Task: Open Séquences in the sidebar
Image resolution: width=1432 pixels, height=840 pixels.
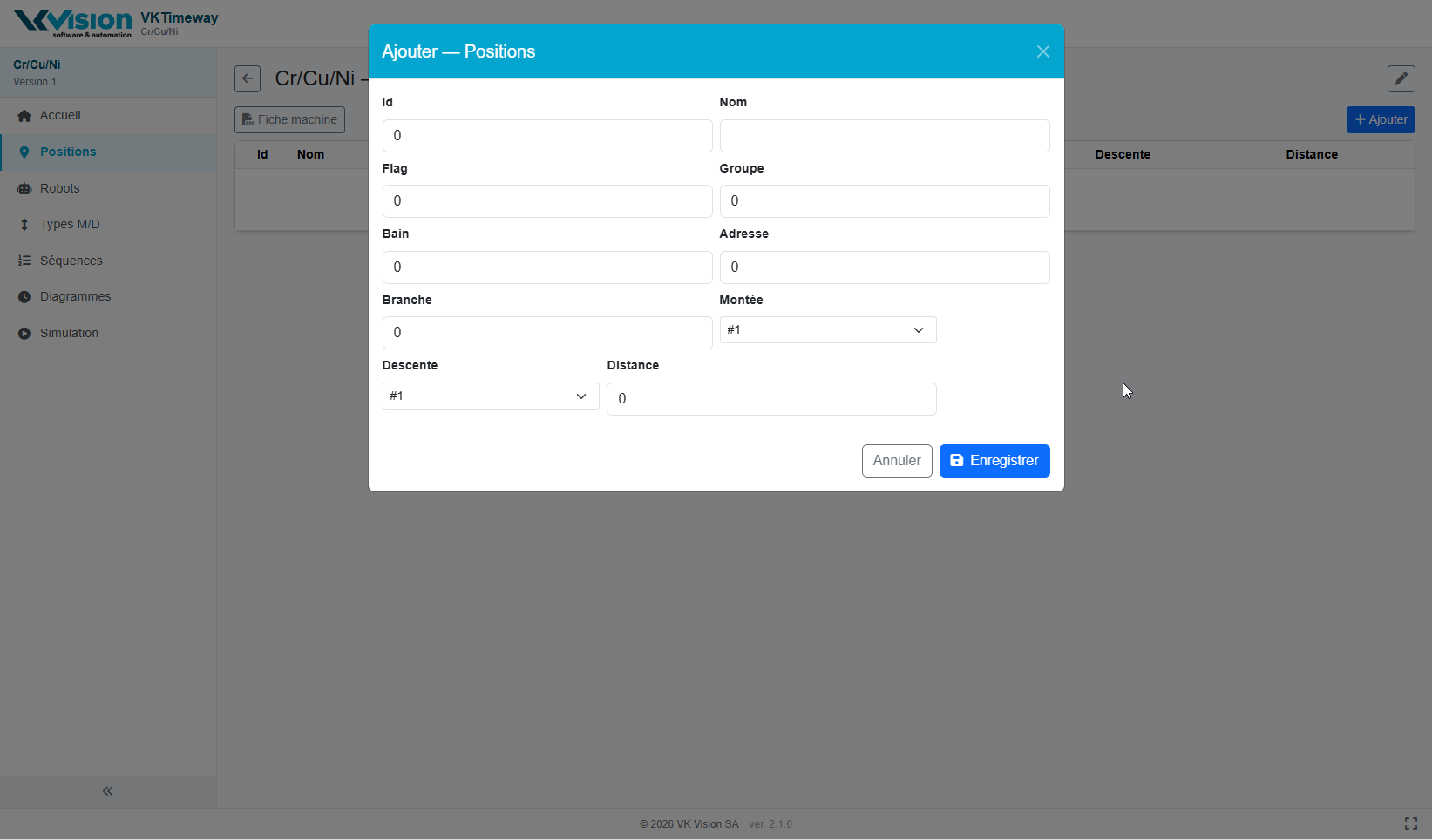Action: coord(71,261)
